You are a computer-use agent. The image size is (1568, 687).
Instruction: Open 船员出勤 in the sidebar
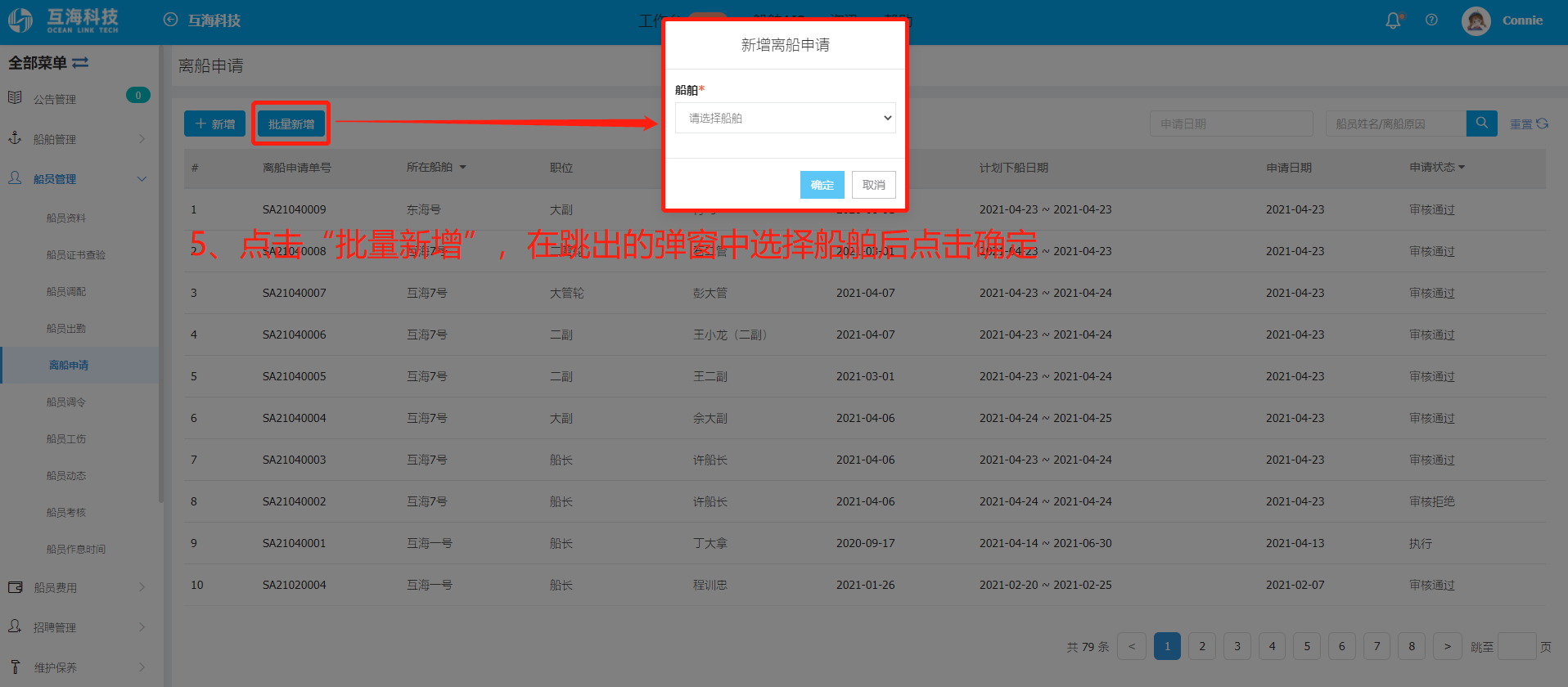click(x=66, y=329)
